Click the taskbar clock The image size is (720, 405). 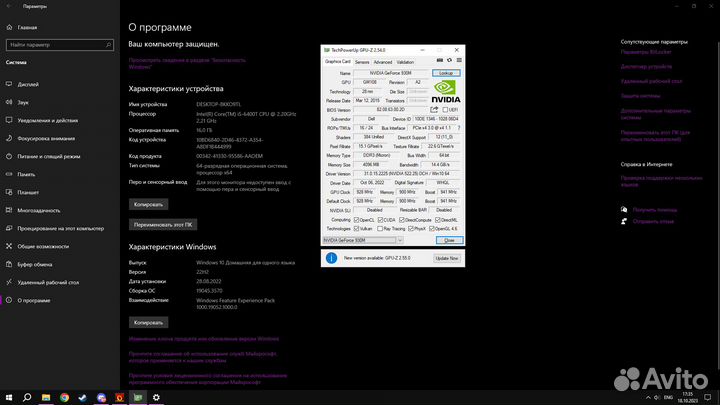point(687,398)
